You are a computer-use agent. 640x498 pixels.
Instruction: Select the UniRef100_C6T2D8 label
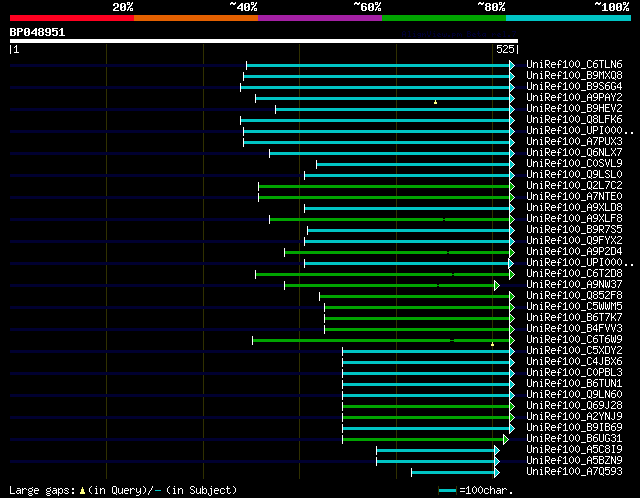tap(574, 274)
